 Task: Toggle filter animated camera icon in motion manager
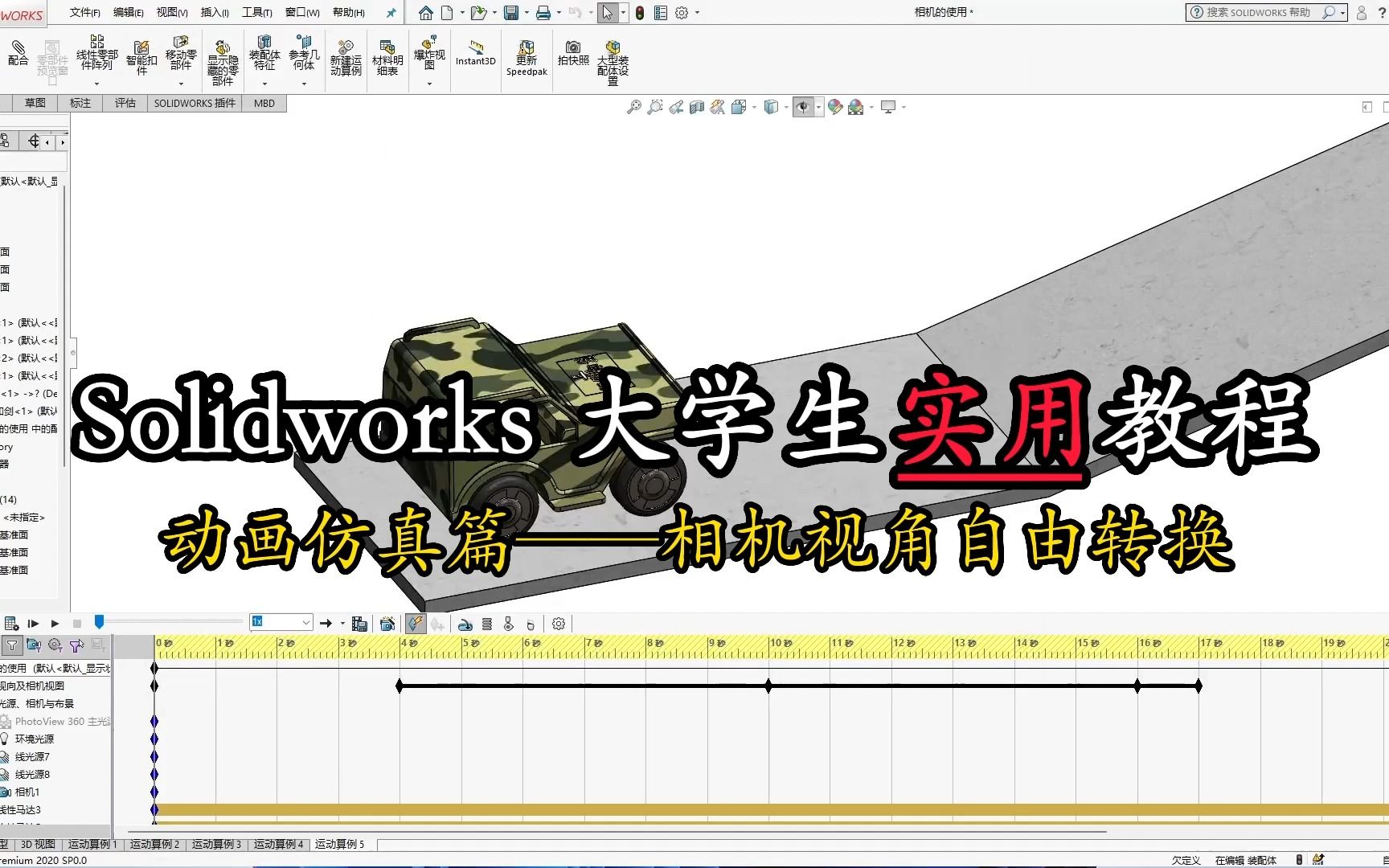pyautogui.click(x=34, y=645)
